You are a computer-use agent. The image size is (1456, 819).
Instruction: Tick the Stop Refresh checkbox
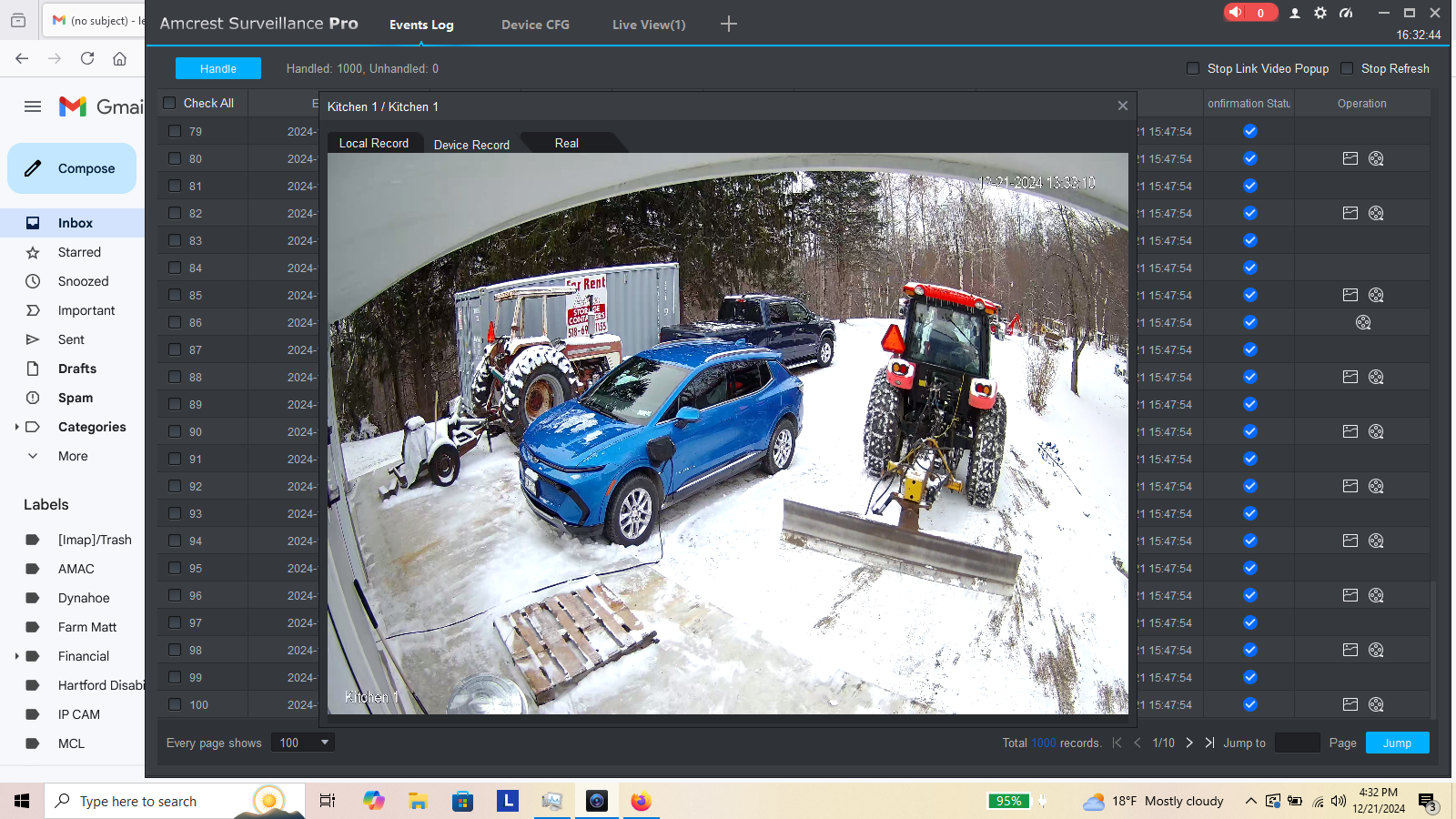click(x=1347, y=68)
